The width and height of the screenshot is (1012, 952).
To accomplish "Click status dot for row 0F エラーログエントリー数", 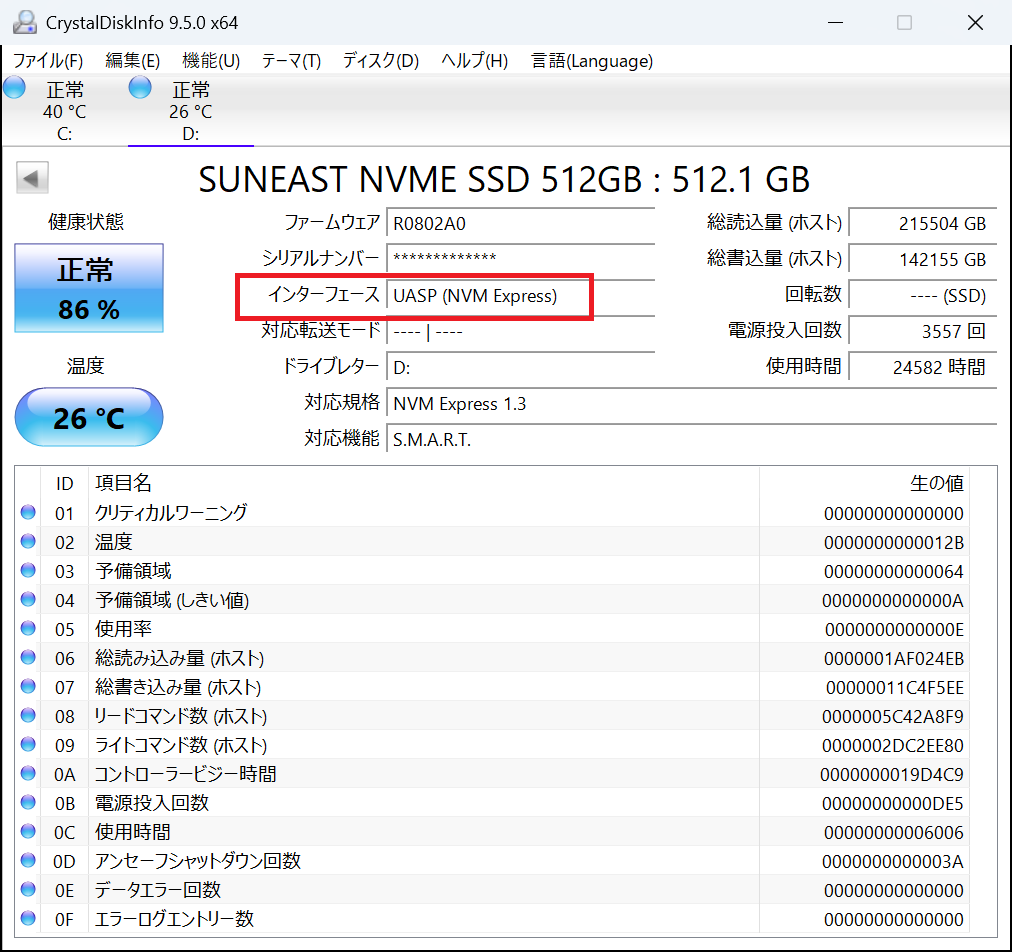I will point(28,918).
